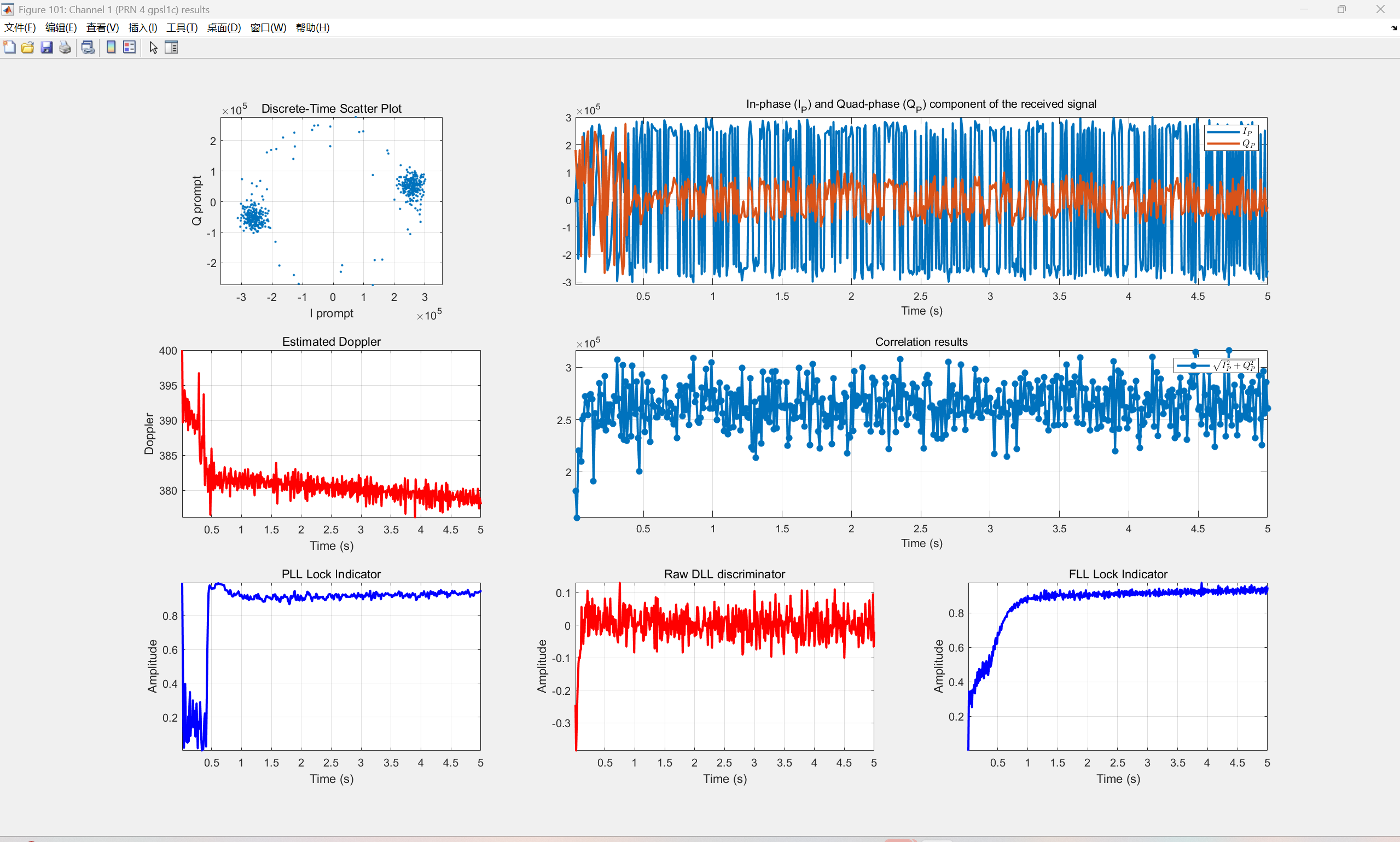
Task: Toggle Edit Plot arrow cursor mode
Action: [153, 48]
